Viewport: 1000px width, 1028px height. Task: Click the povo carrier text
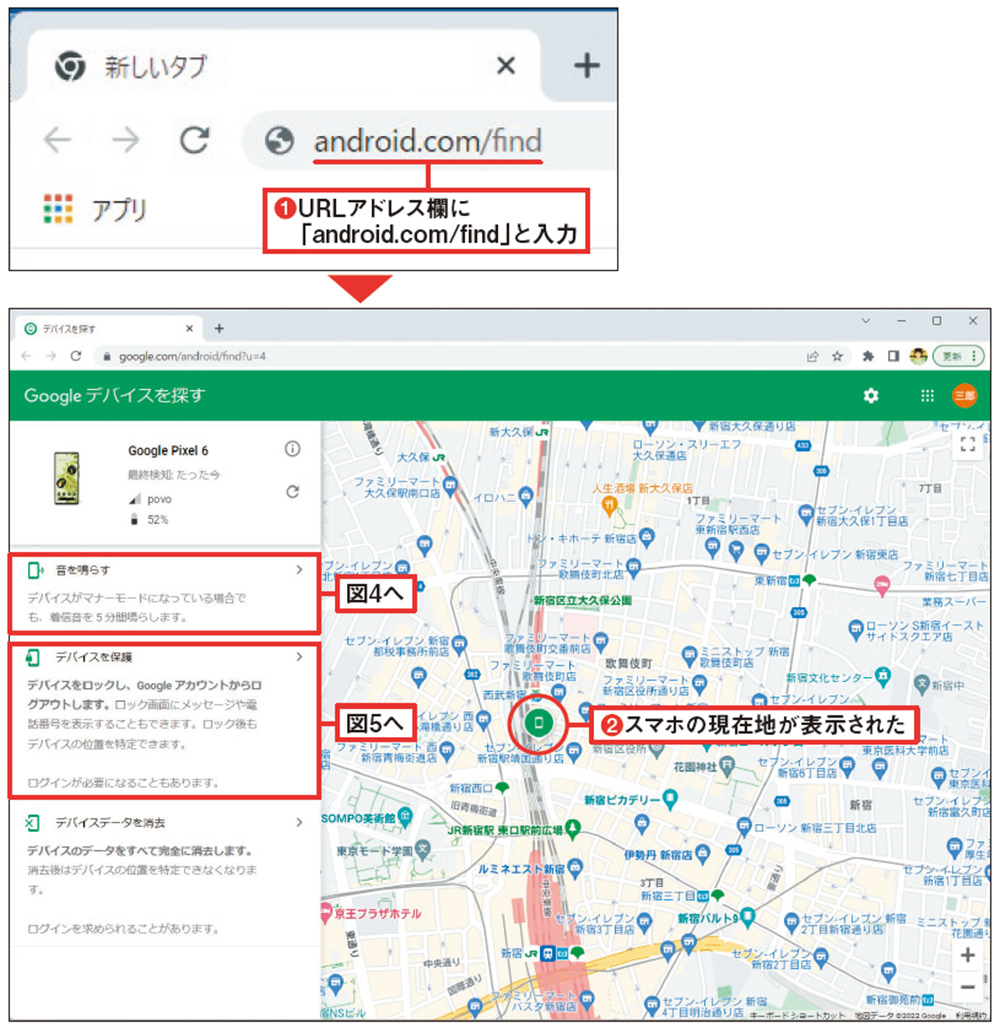159,500
